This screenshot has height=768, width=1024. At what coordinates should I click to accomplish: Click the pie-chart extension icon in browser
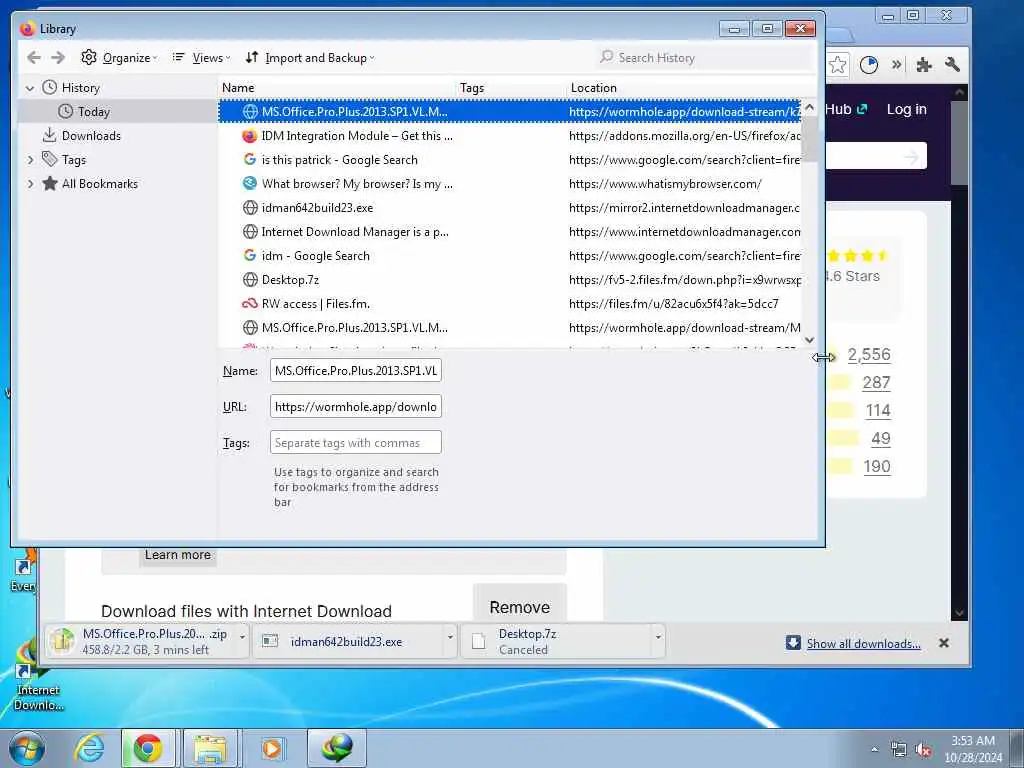[869, 65]
